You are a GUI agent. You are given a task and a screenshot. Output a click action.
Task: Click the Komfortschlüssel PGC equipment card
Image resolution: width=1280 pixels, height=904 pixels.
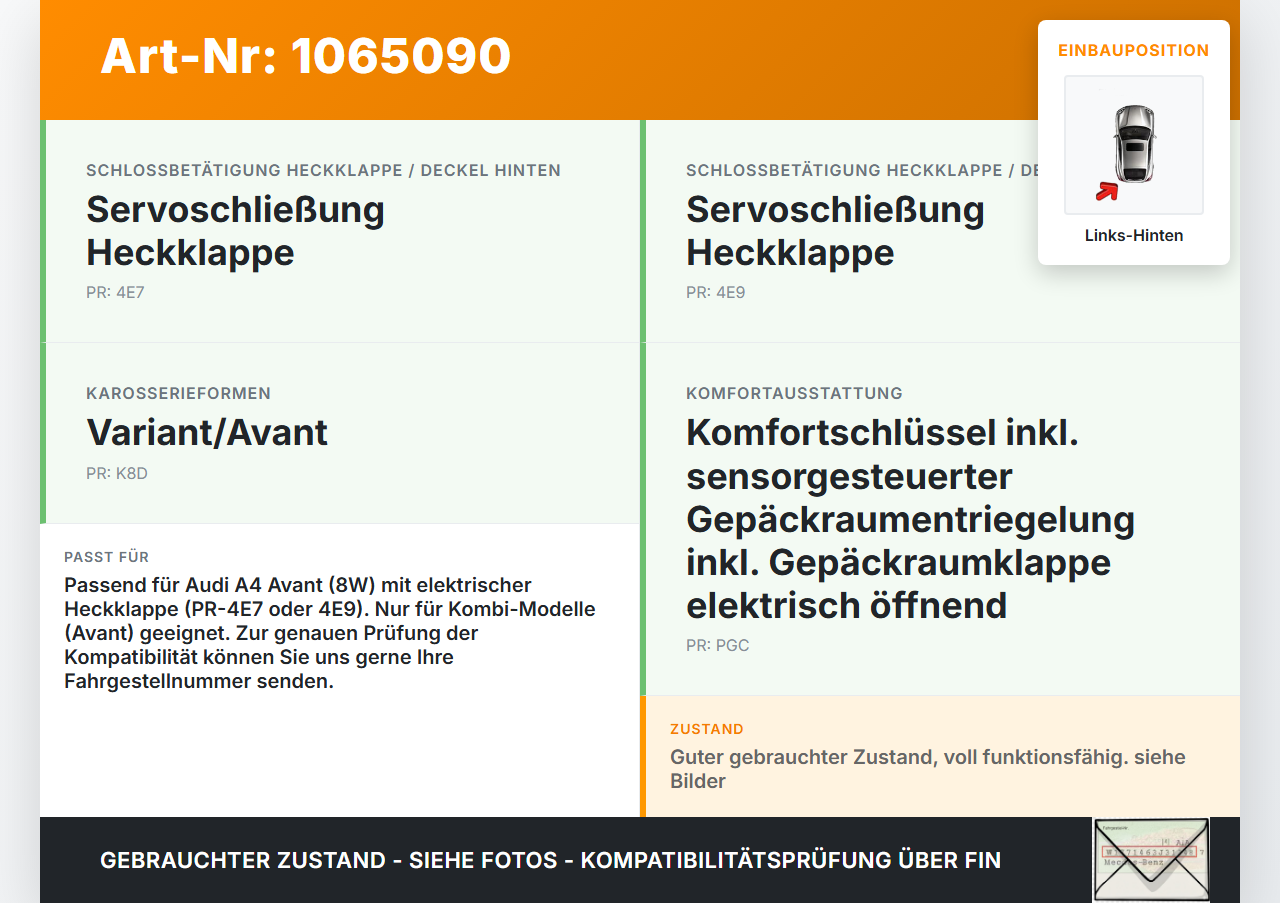tap(940, 519)
